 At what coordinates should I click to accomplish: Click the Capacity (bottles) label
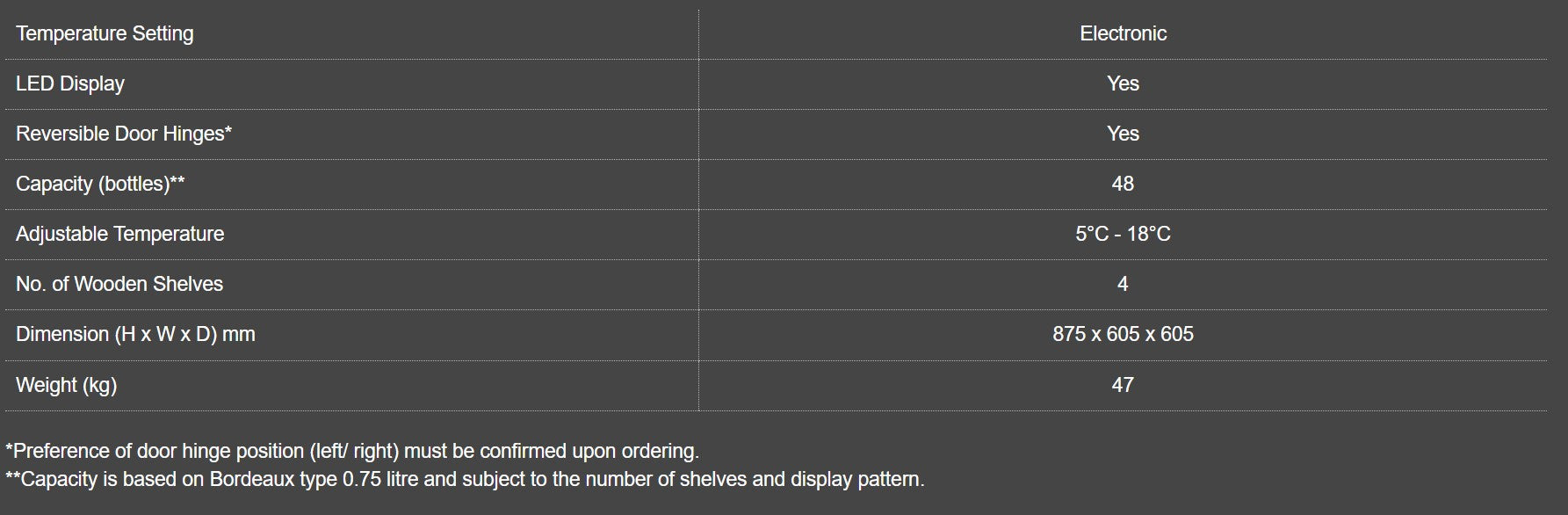pyautogui.click(x=99, y=184)
